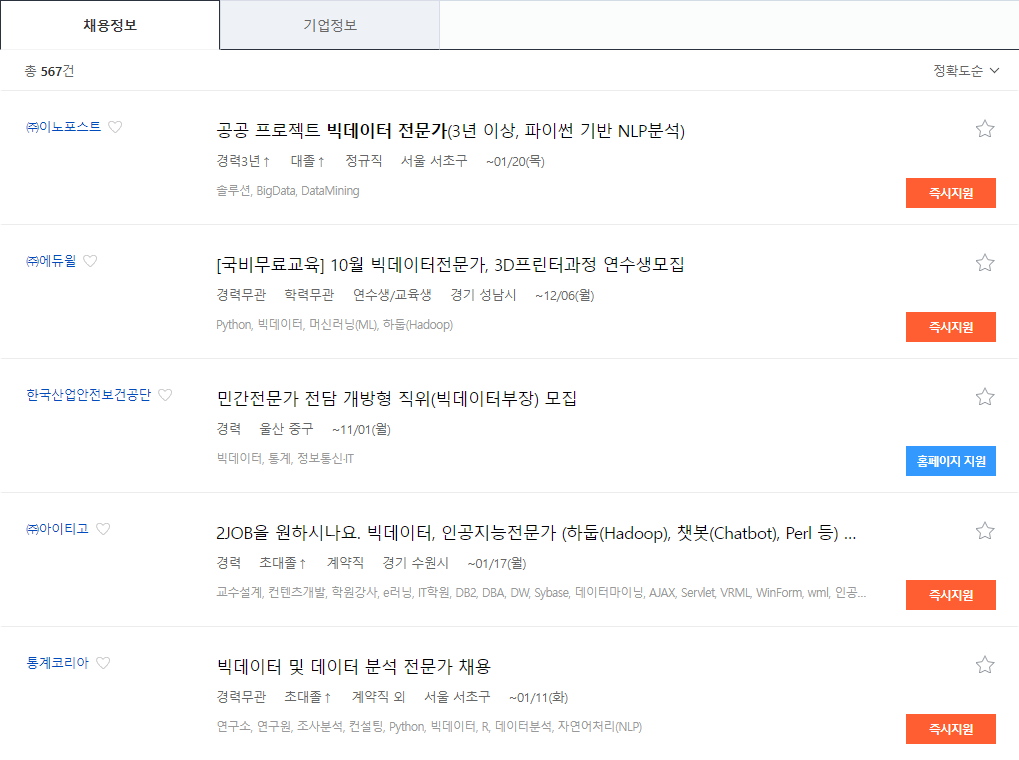Image resolution: width=1019 pixels, height=760 pixels.
Task: Click the heart icon next to ㈜이노포스트
Action: [117, 126]
